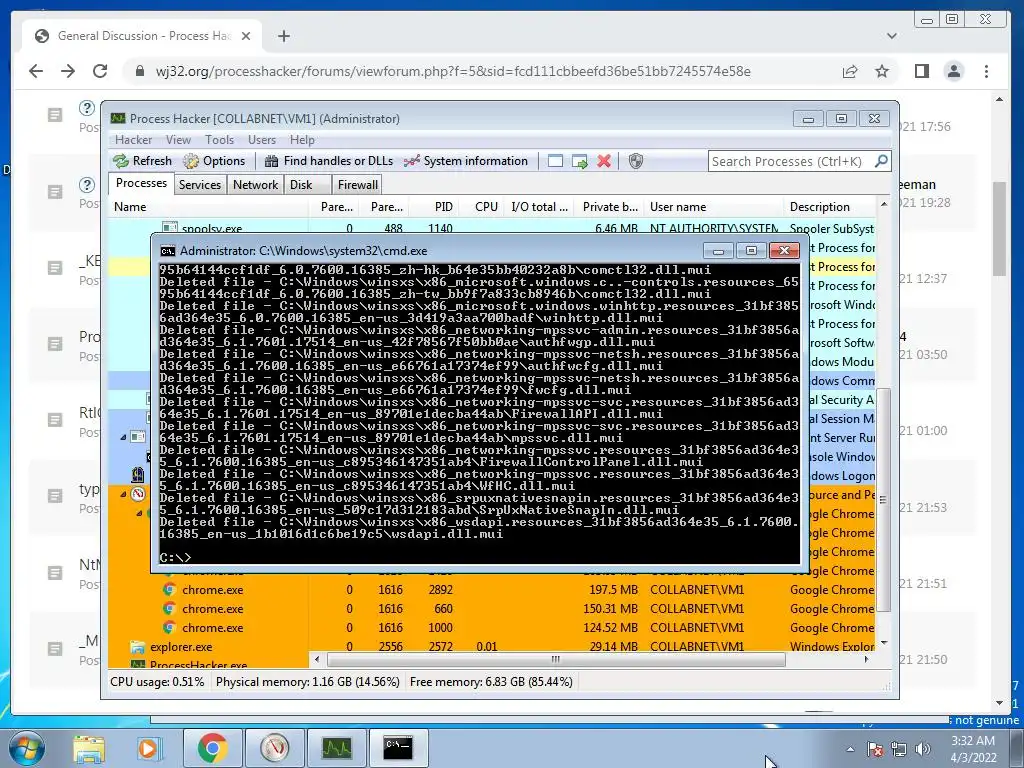Switch to the Network tab
1024x768 pixels.
[x=255, y=185]
